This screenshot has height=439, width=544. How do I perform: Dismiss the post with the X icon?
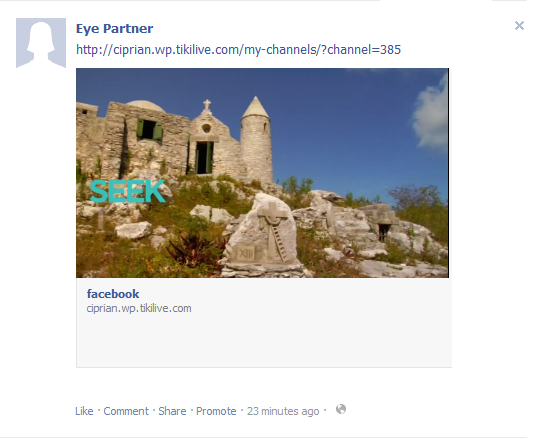[519, 25]
